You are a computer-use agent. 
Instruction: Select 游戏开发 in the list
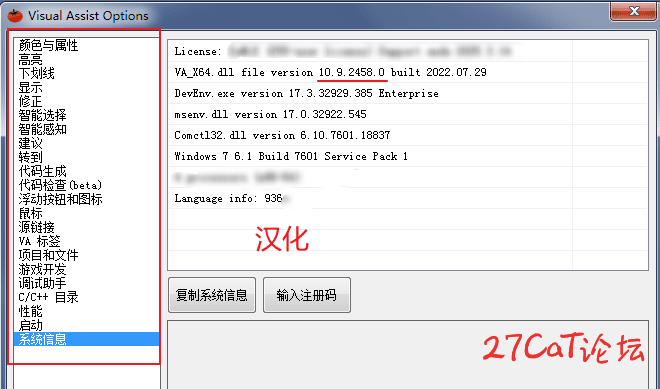coord(42,269)
